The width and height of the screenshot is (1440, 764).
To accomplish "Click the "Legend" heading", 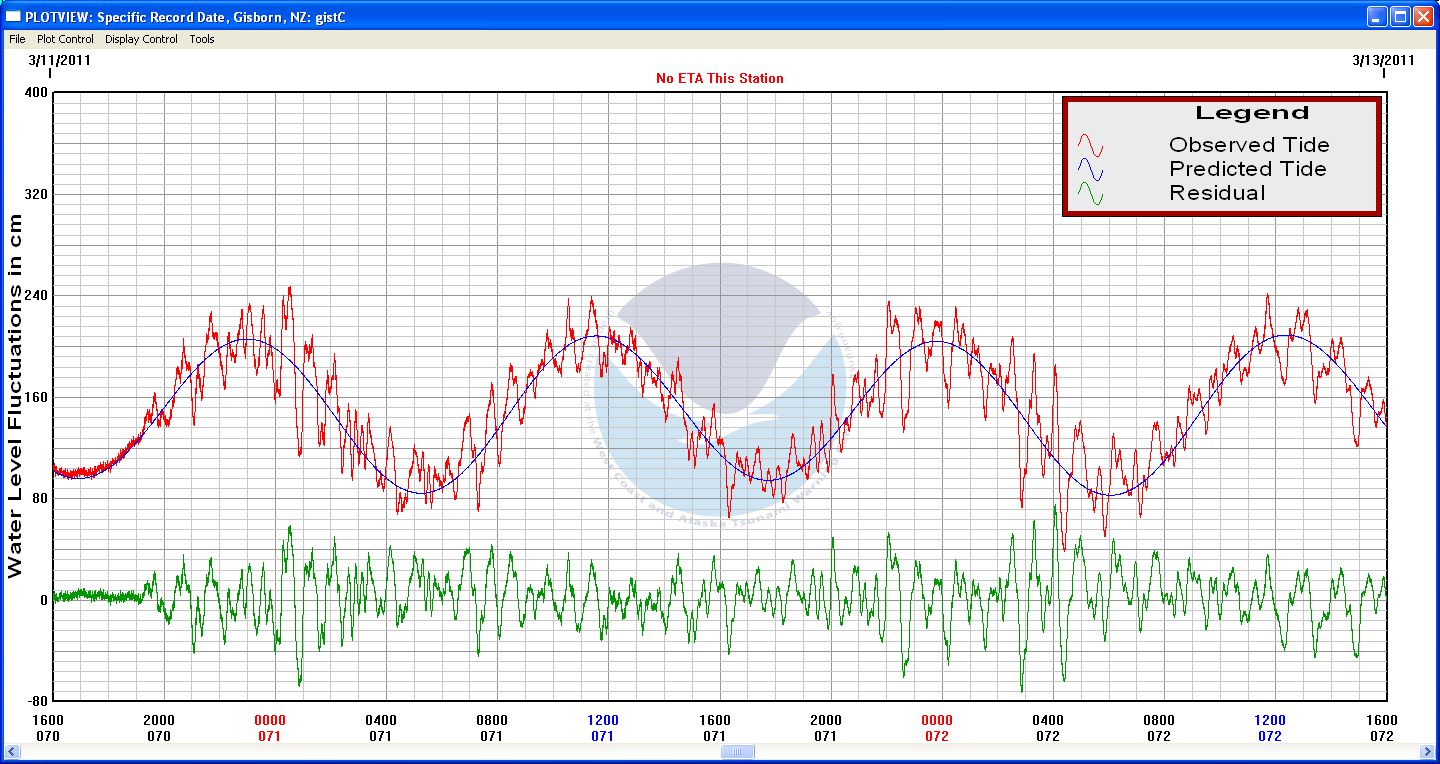I will [1252, 113].
